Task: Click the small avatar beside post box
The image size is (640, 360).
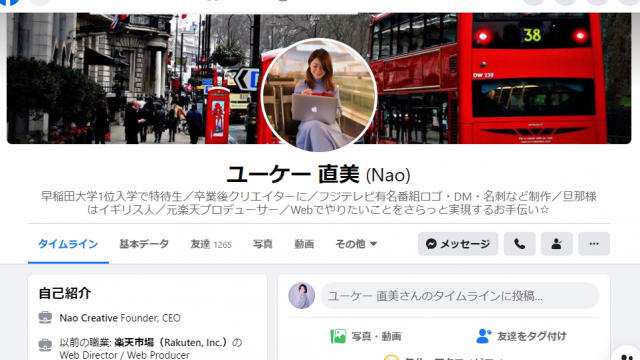Action: 301,296
